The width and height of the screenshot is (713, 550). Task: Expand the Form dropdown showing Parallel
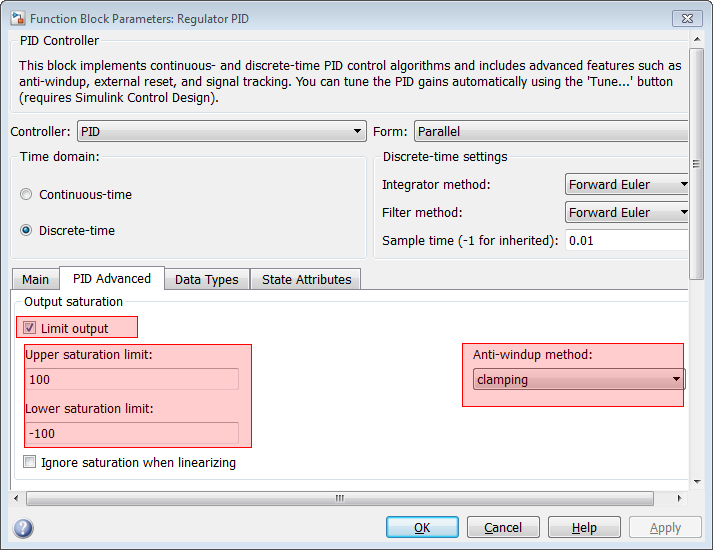pos(551,131)
